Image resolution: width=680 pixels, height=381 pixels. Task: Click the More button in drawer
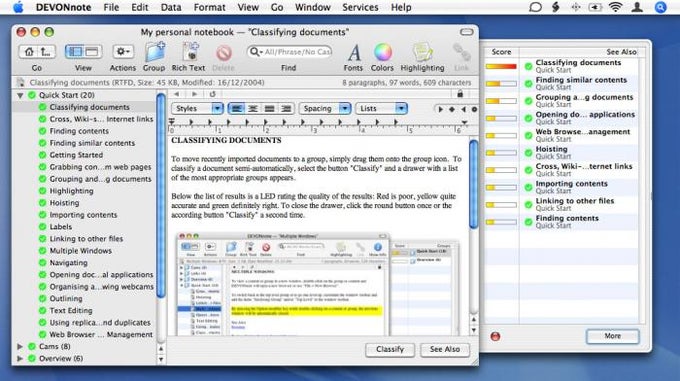(x=612, y=336)
